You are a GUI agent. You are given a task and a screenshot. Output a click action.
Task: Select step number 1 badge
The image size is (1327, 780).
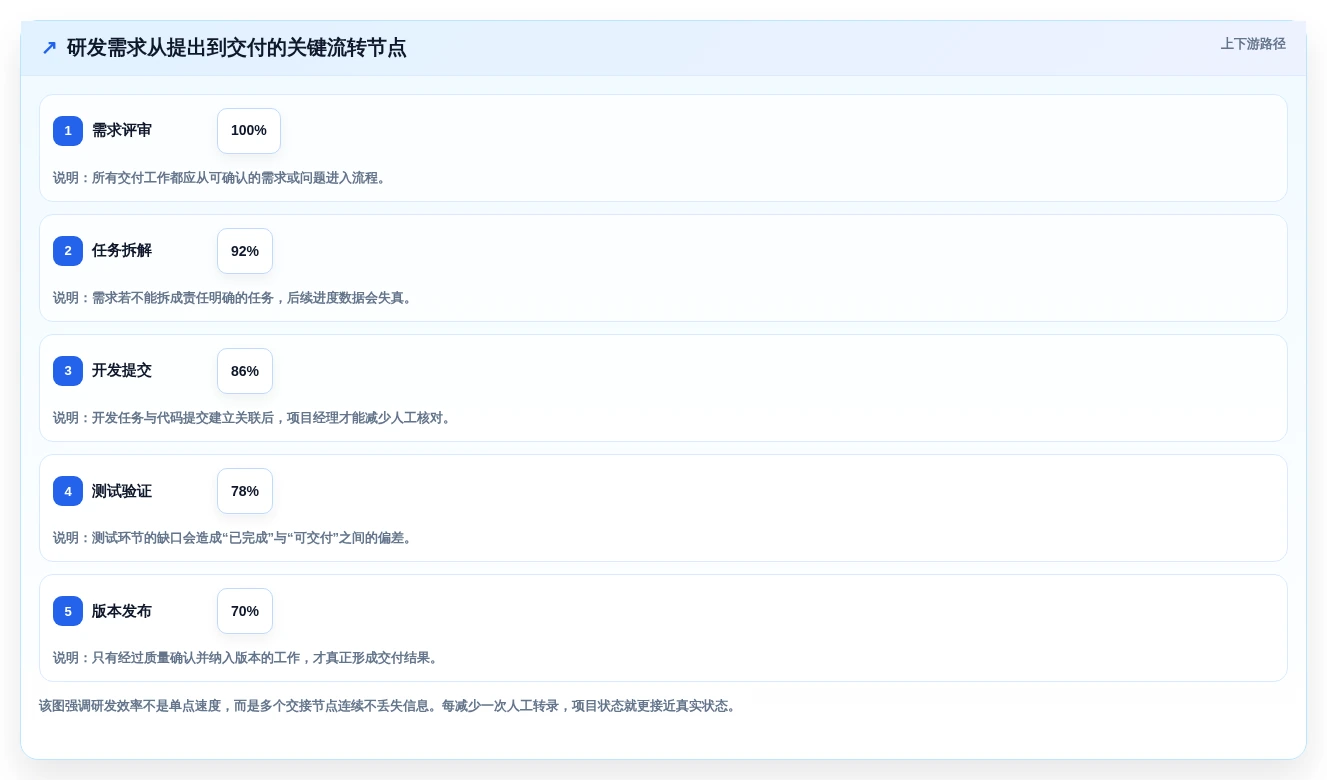pos(68,131)
